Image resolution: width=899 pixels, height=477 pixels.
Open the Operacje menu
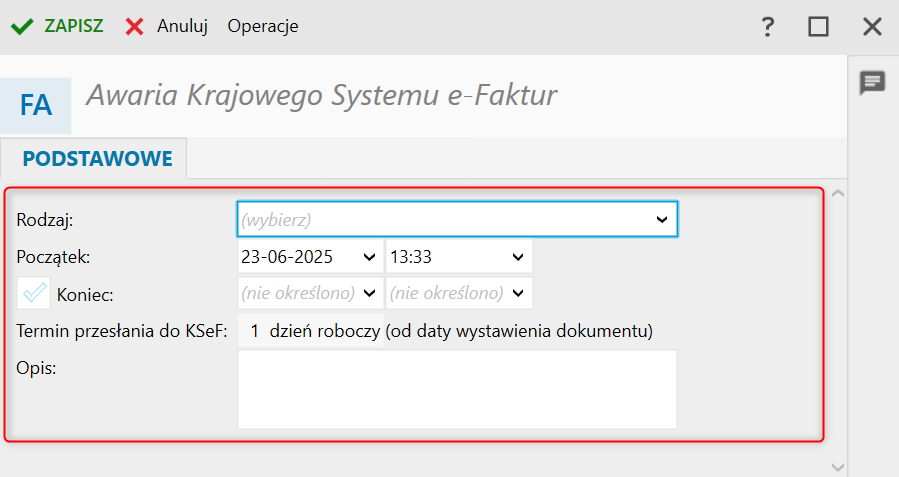coord(263,27)
